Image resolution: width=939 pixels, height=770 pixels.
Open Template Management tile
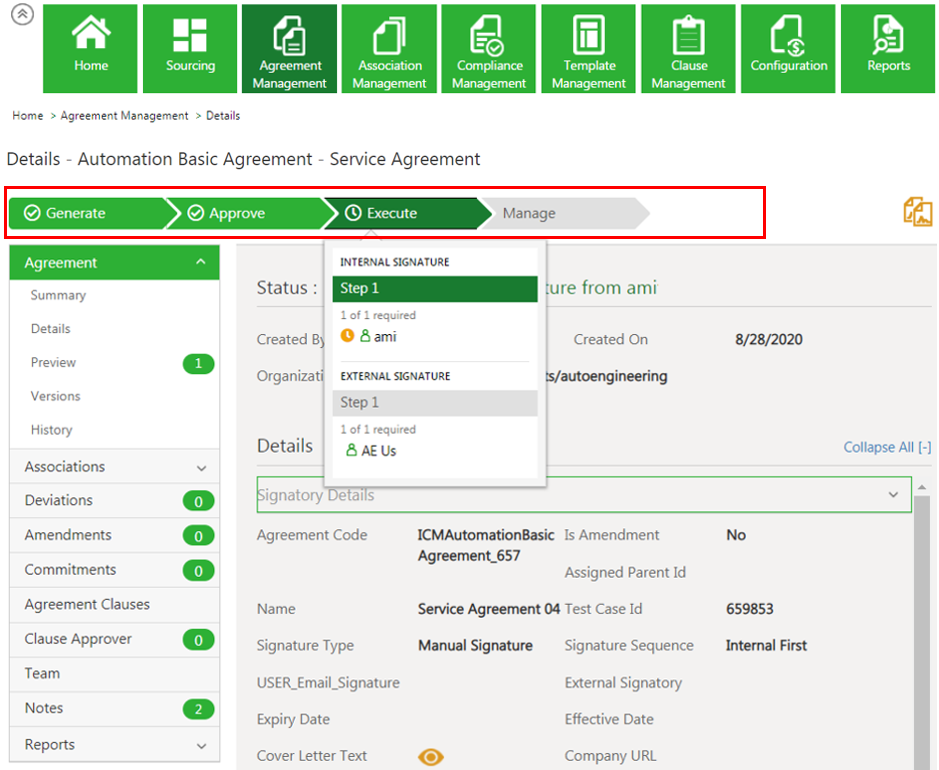coord(589,49)
